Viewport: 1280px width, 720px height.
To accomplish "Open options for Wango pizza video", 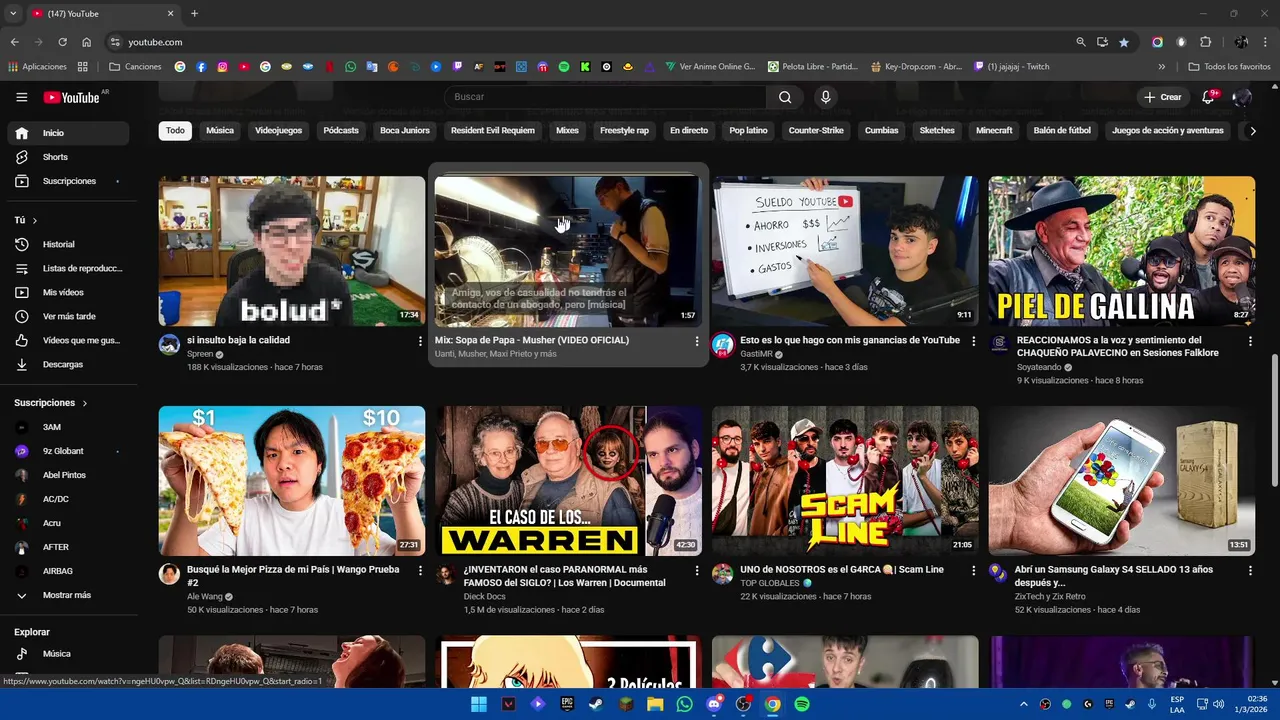I will pos(420,570).
